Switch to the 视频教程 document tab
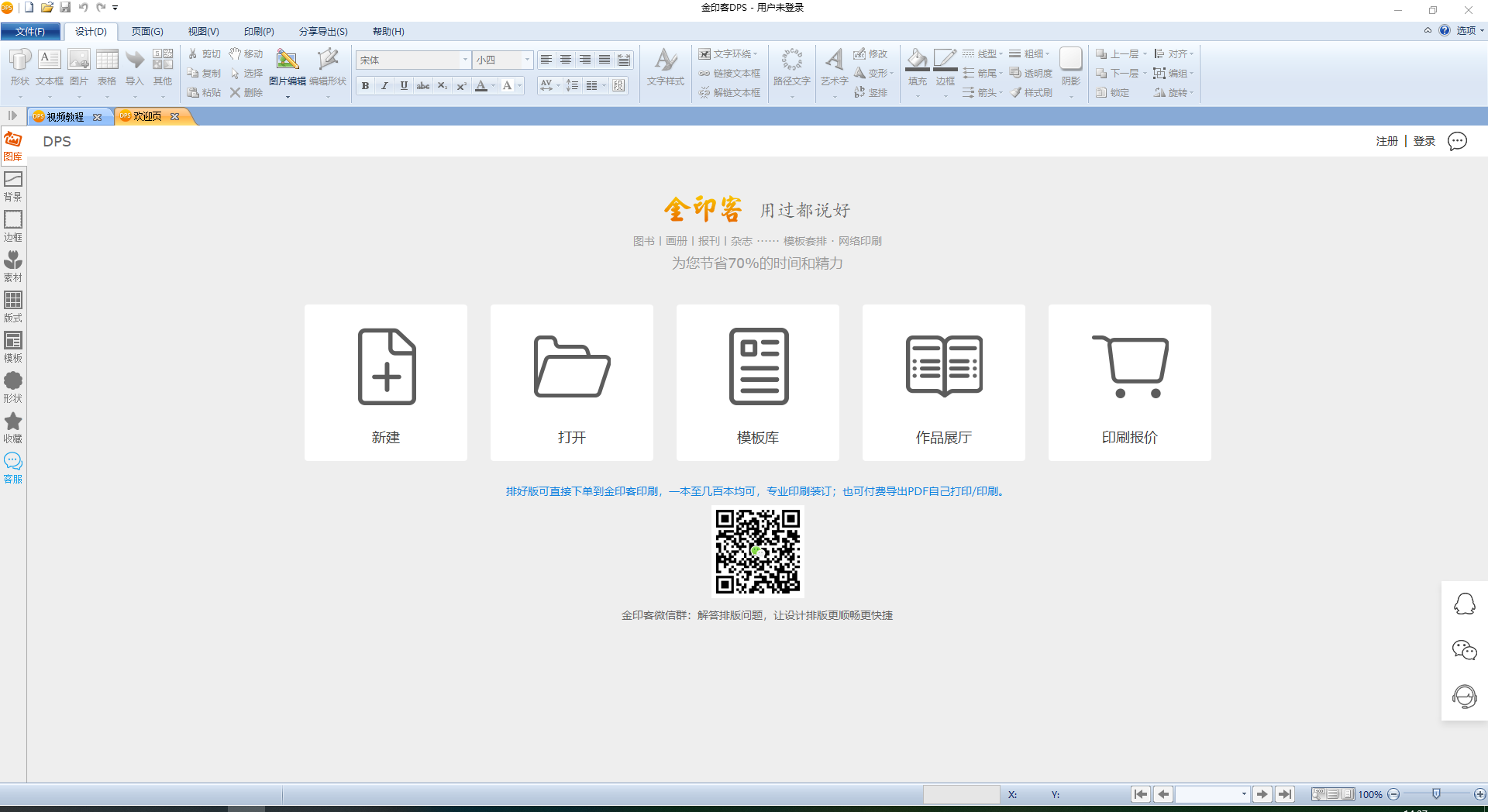This screenshot has width=1488, height=812. (x=65, y=117)
